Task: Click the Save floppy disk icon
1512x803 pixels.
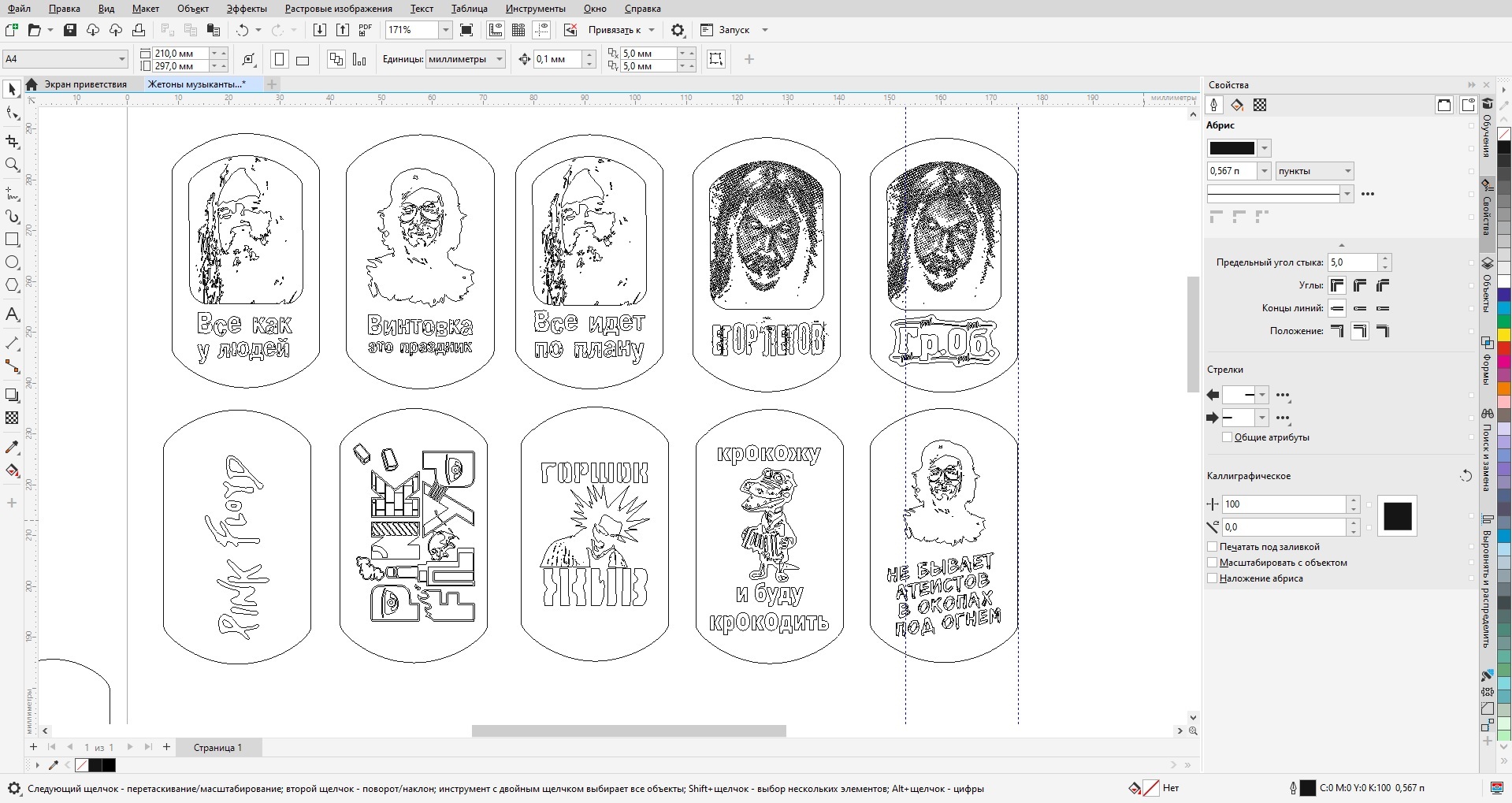Action: coord(70,30)
